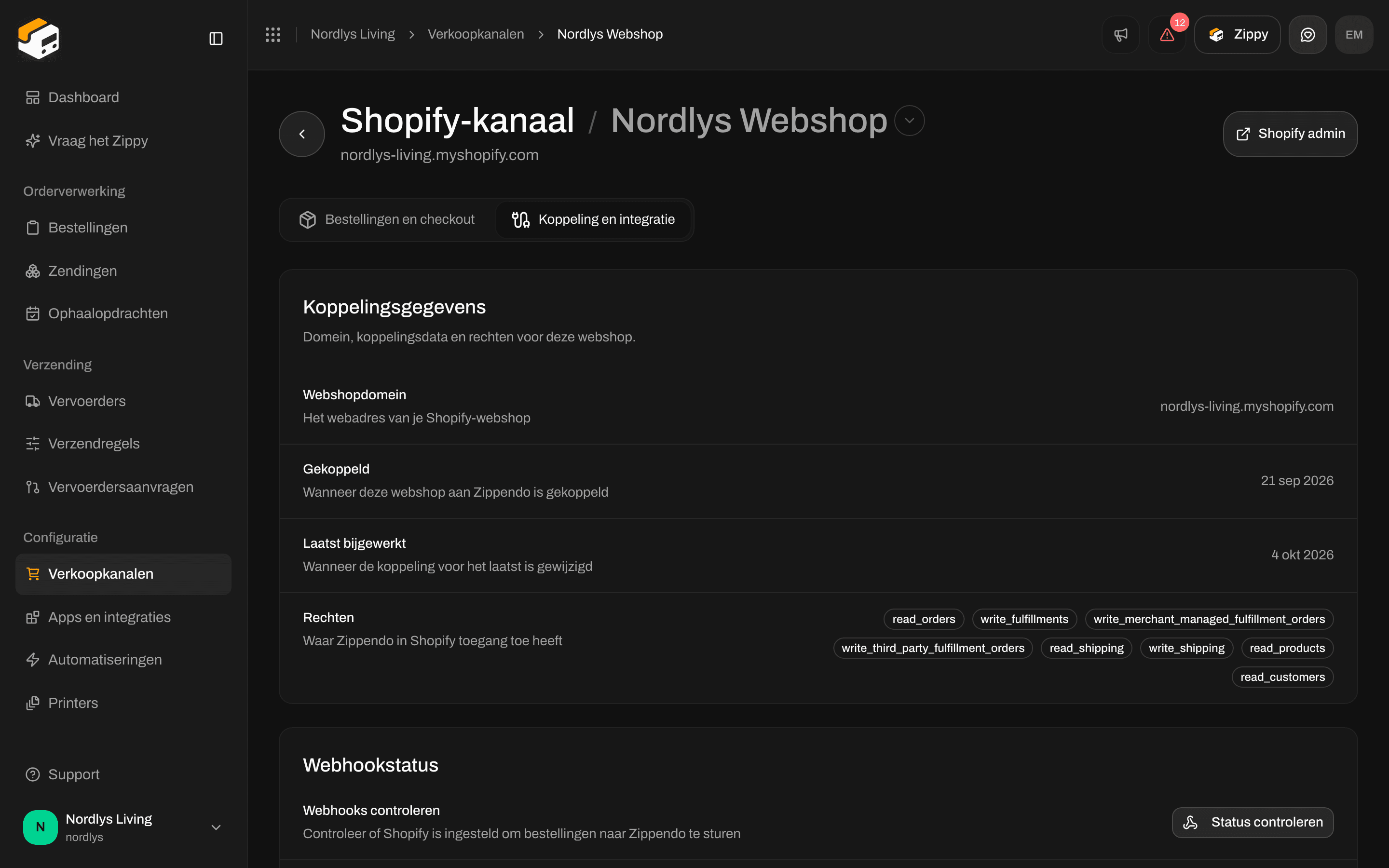Open the announcements megaphone icon
Screen dimensions: 1389x868
[x=1120, y=34]
